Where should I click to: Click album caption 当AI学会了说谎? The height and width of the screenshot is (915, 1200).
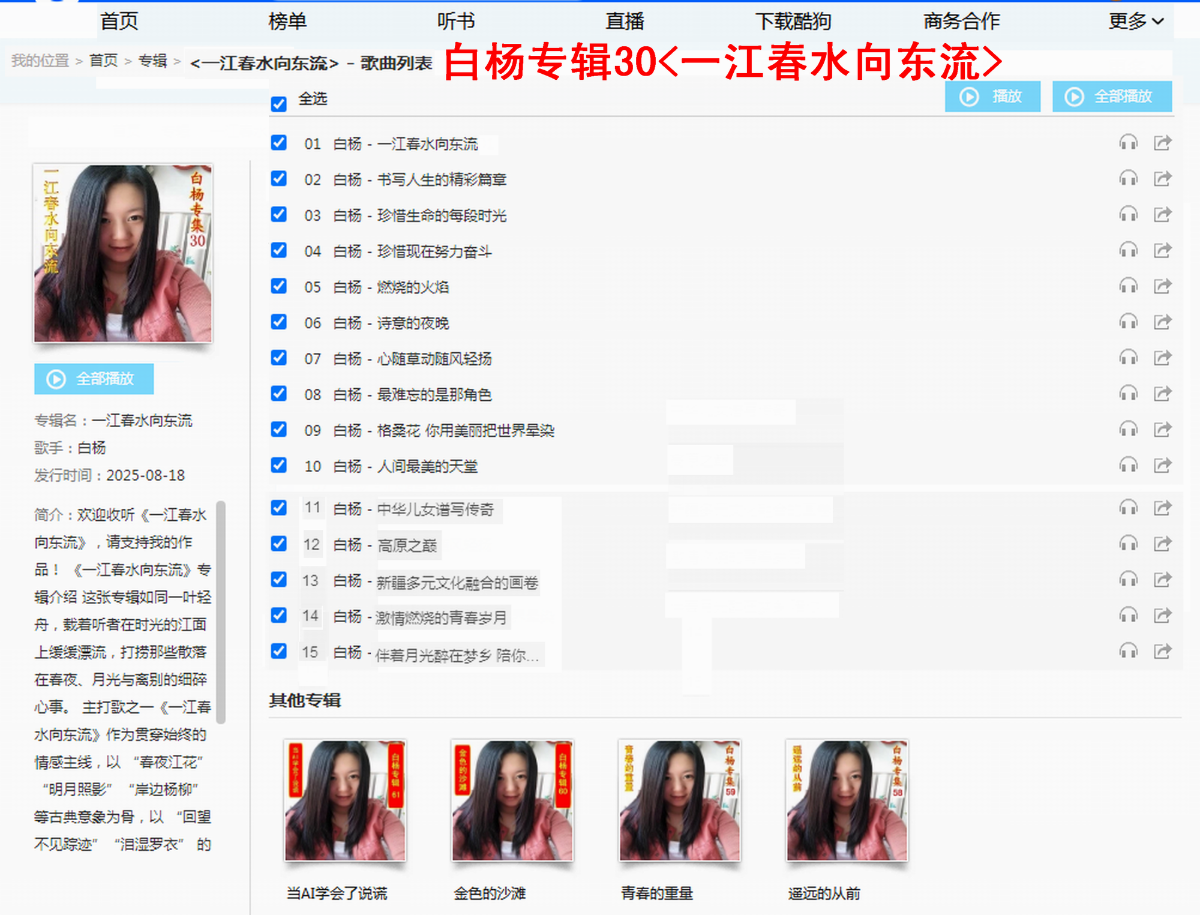click(x=337, y=894)
